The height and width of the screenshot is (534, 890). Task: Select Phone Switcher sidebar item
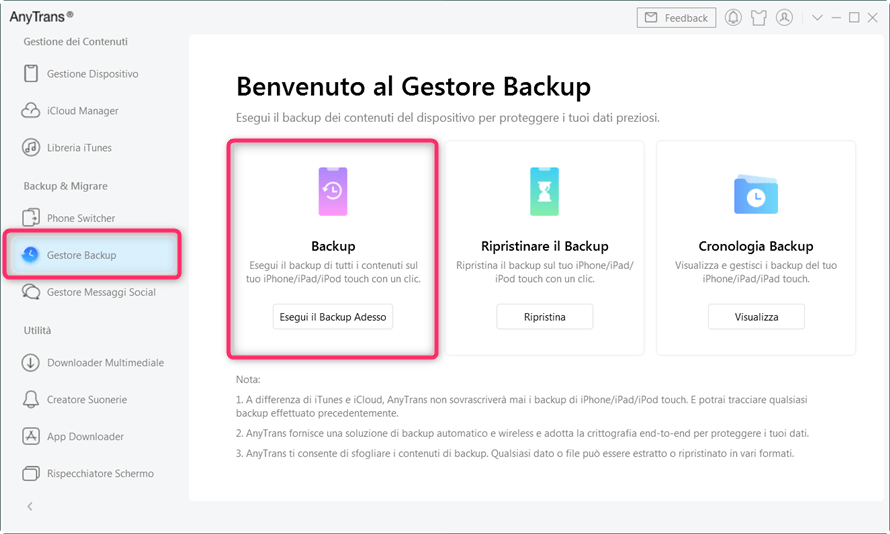pos(92,218)
